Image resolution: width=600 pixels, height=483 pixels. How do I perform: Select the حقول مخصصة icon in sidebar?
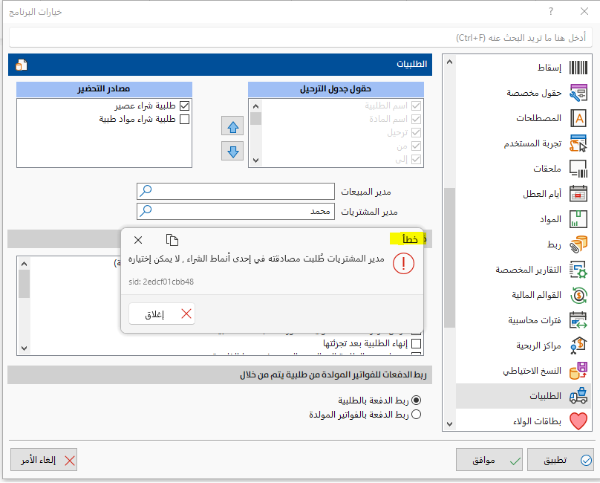click(578, 93)
